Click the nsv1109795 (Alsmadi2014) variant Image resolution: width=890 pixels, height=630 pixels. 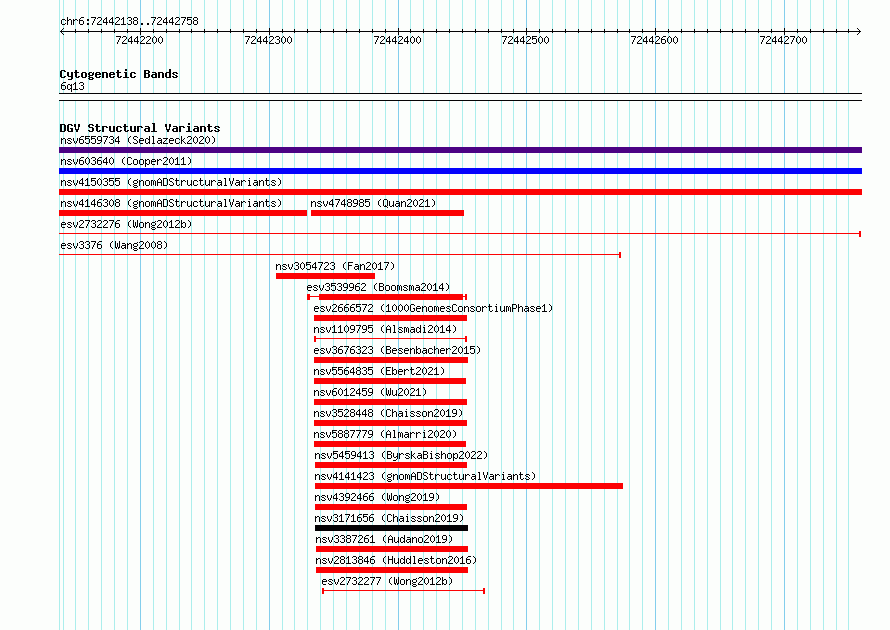tap(385, 329)
